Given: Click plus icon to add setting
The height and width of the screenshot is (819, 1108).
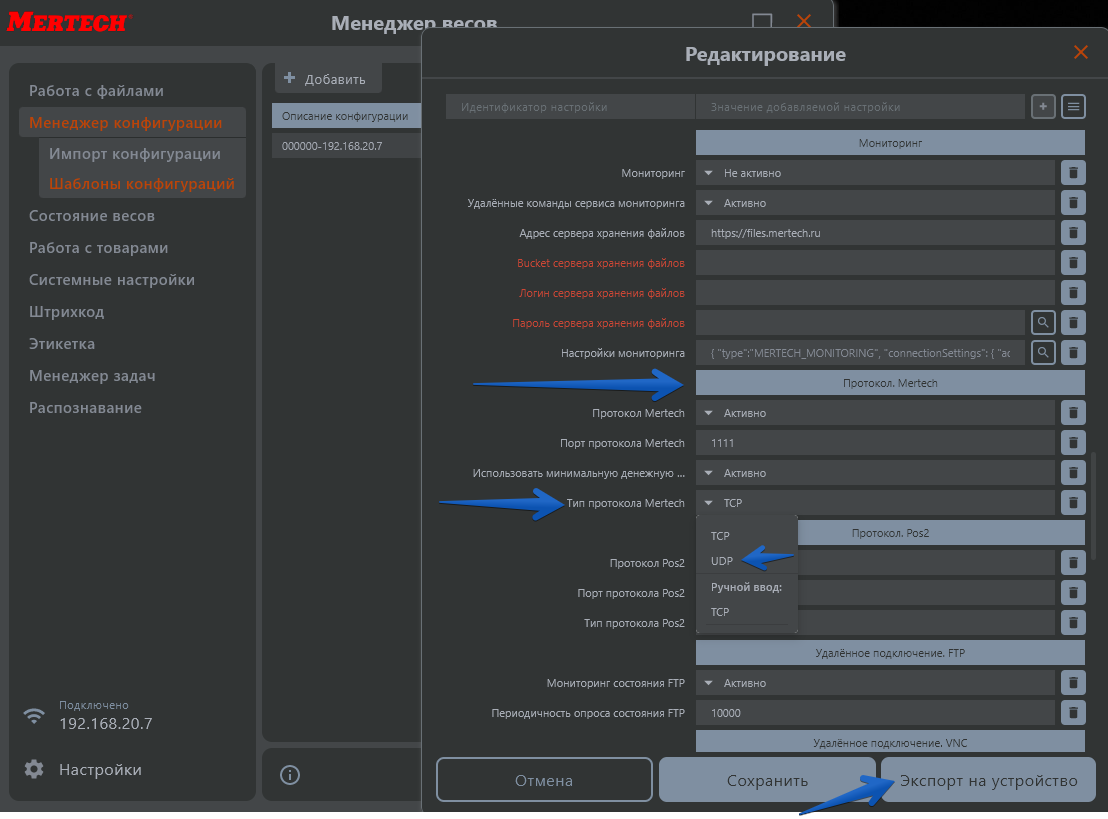Looking at the screenshot, I should pos(1043,106).
